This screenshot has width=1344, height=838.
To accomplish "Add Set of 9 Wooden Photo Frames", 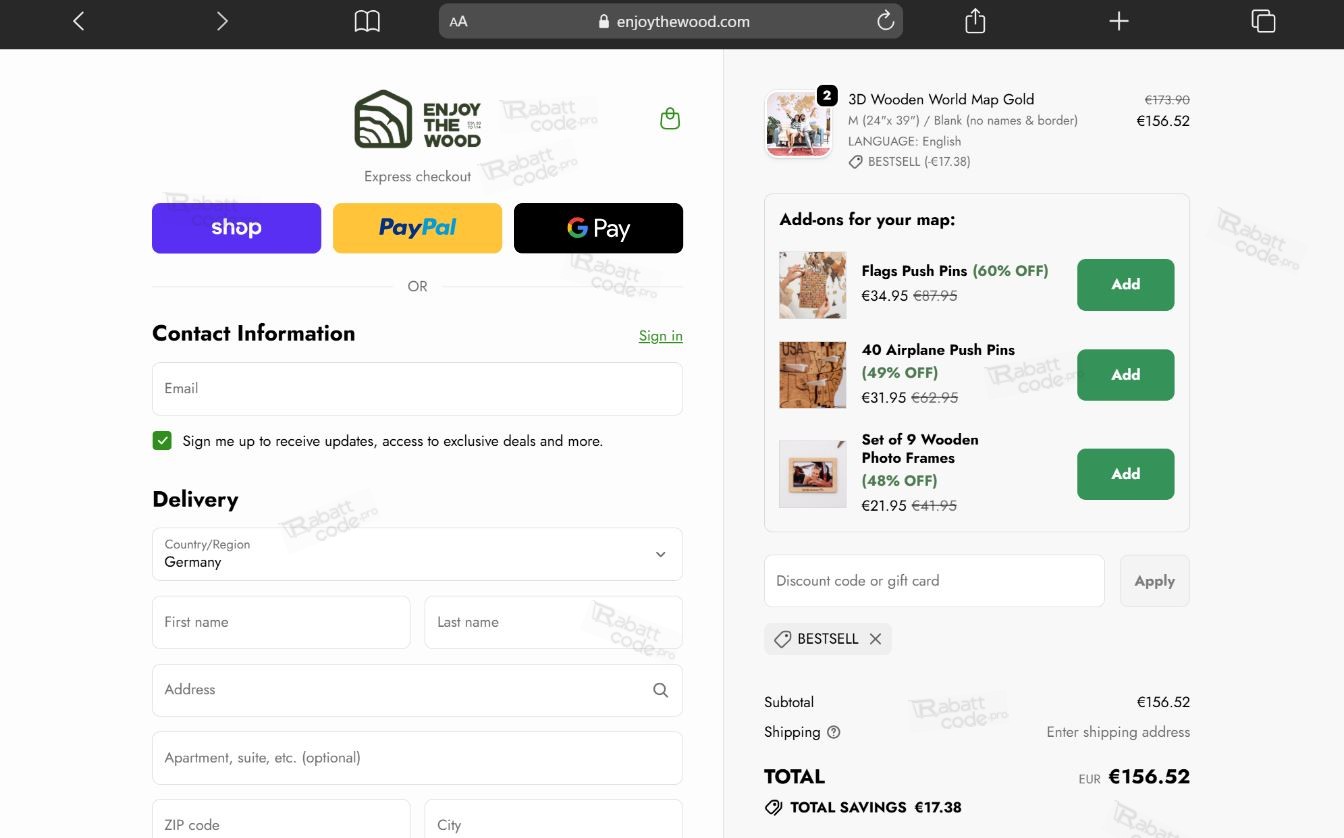I will tap(1125, 474).
